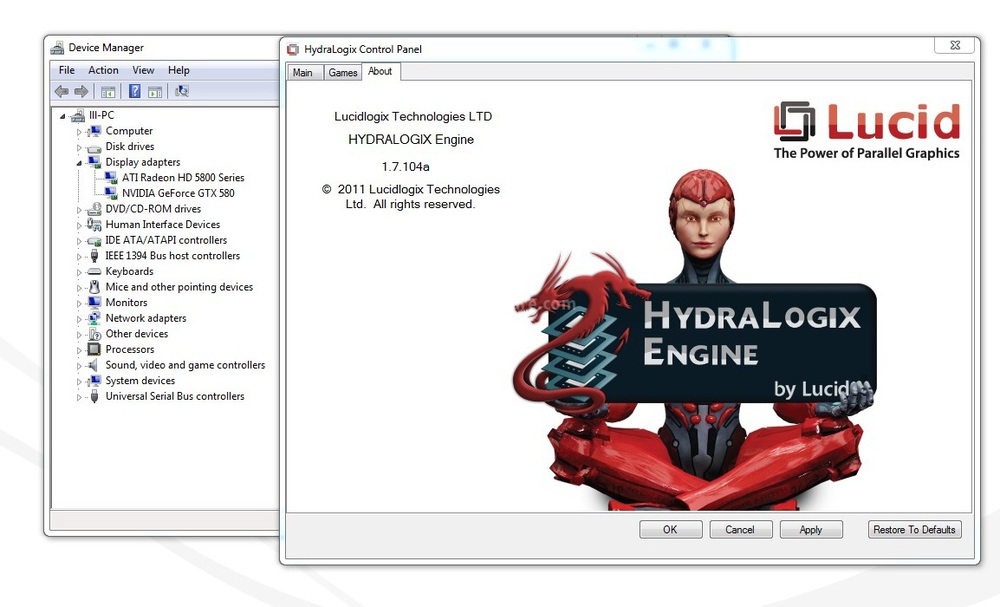Expand the Monitors node arrow
This screenshot has width=1000, height=607.
pos(79,304)
